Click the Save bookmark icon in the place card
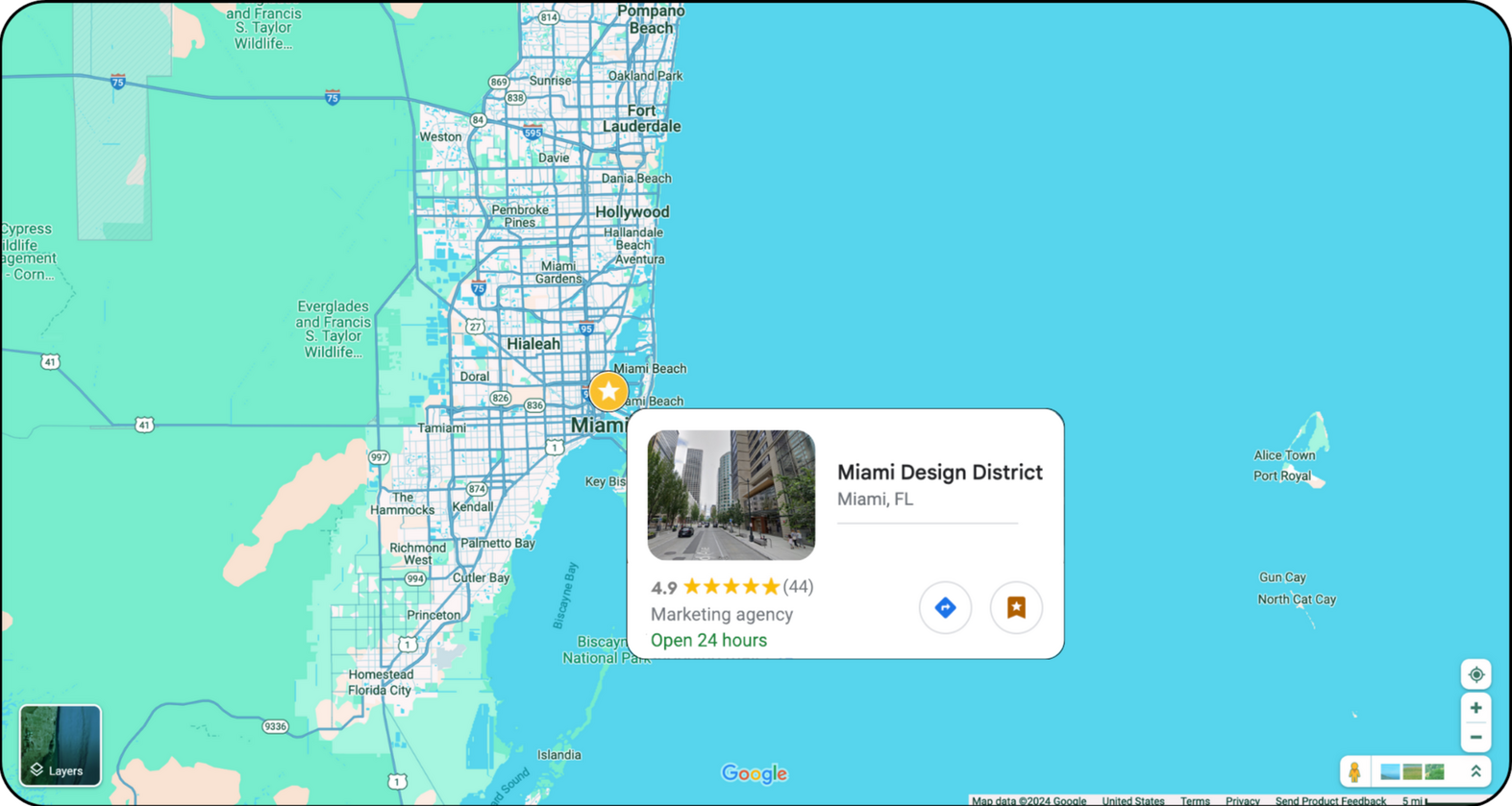 pyautogui.click(x=1016, y=607)
